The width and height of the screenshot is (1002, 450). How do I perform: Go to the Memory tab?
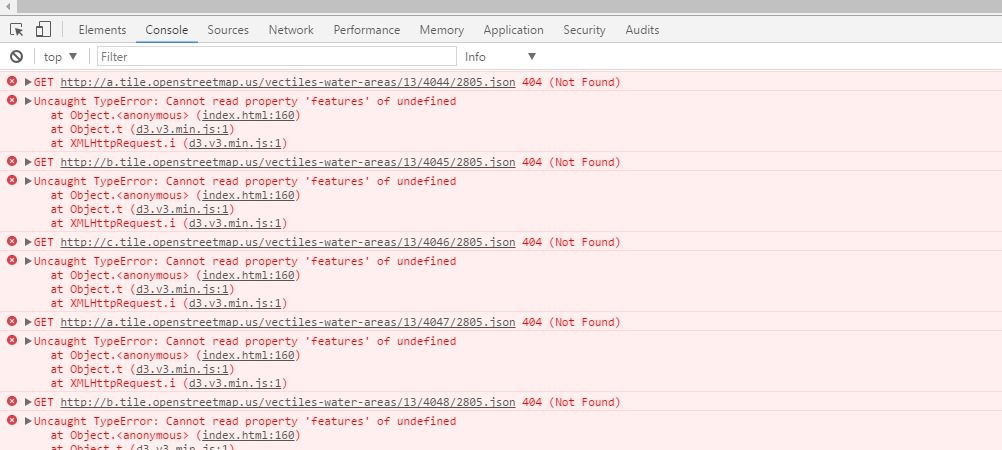[441, 30]
